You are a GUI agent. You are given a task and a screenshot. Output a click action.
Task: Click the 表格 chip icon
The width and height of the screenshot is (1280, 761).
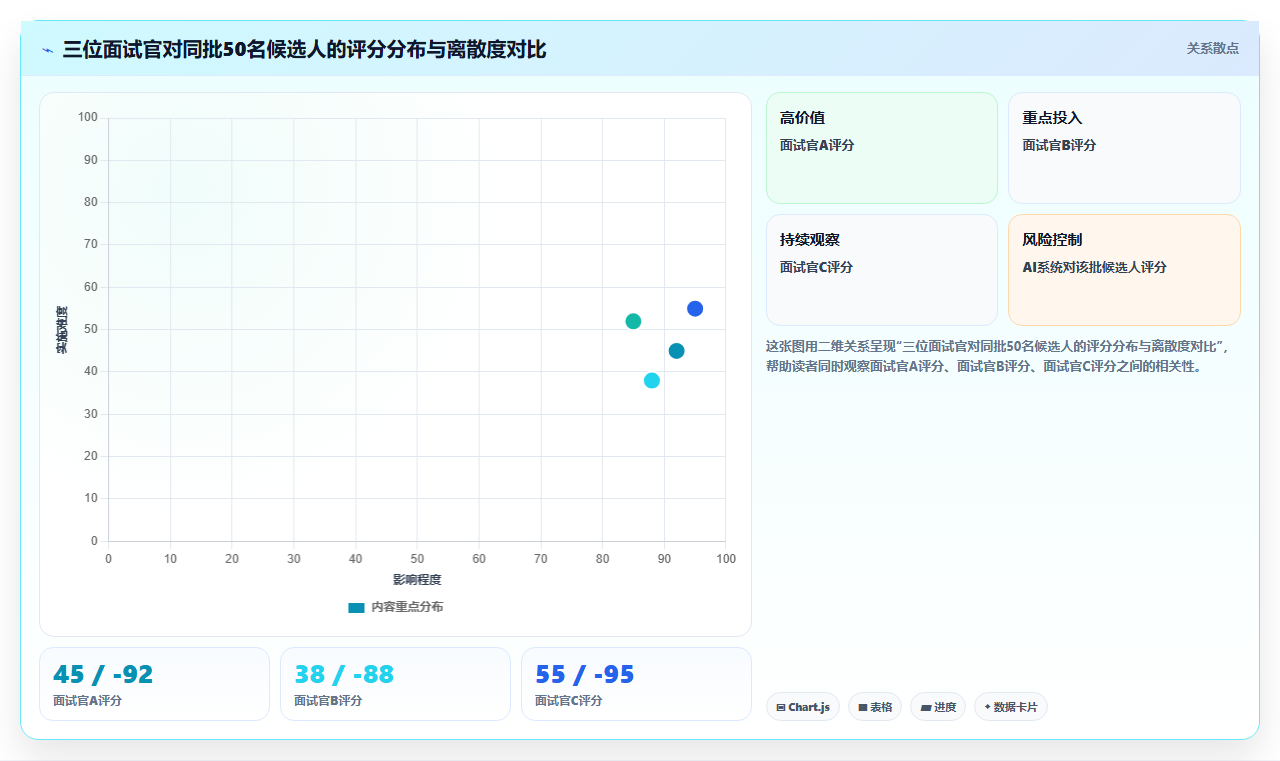pos(863,707)
